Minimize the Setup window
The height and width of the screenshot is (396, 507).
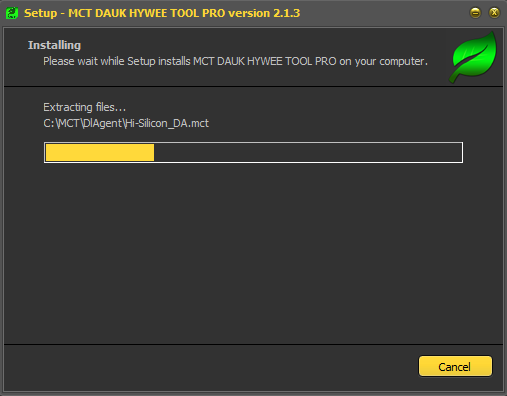(x=475, y=13)
